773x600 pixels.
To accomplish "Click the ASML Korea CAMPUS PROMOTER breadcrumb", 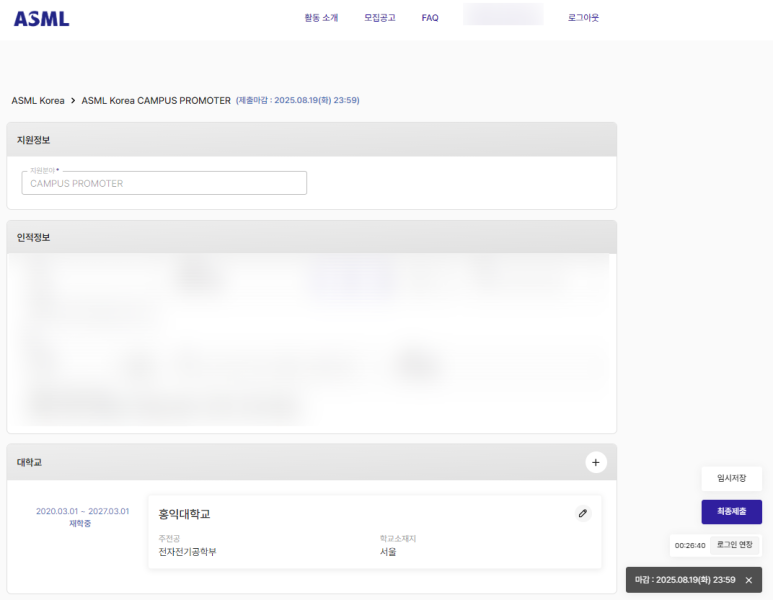I will [156, 101].
